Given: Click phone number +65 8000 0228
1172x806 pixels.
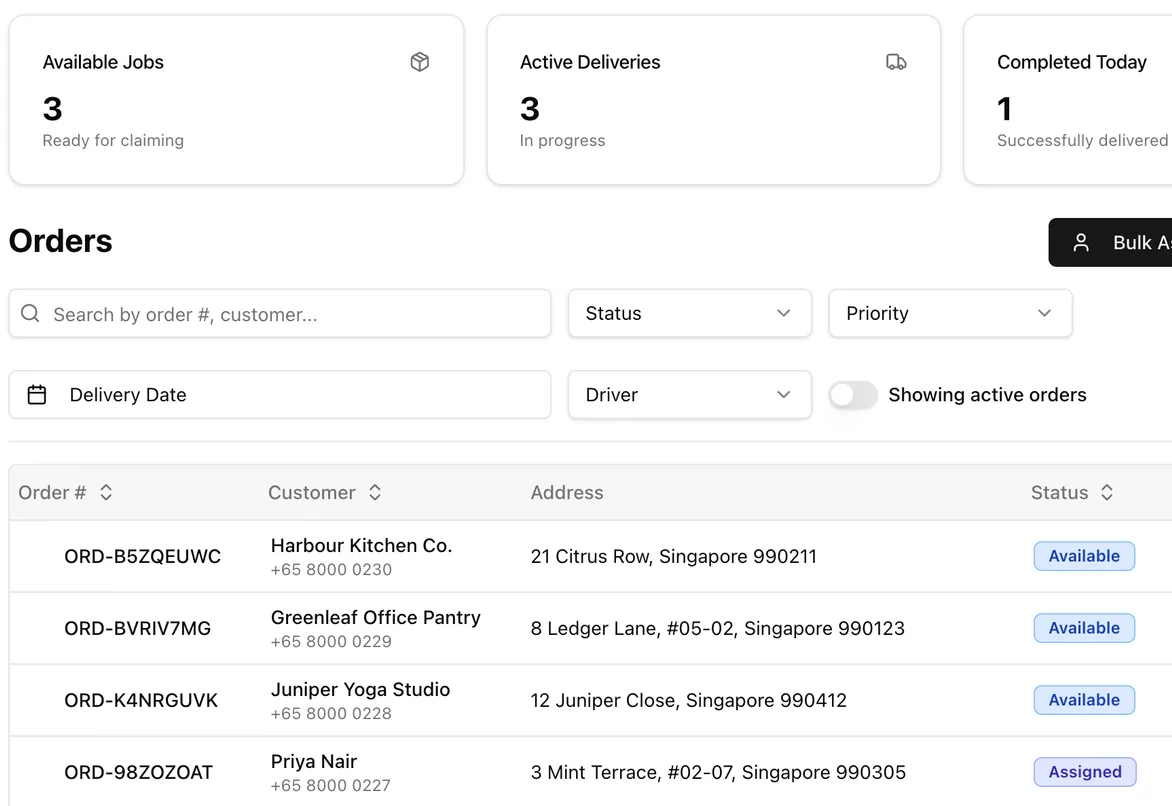Looking at the screenshot, I should tap(331, 713).
